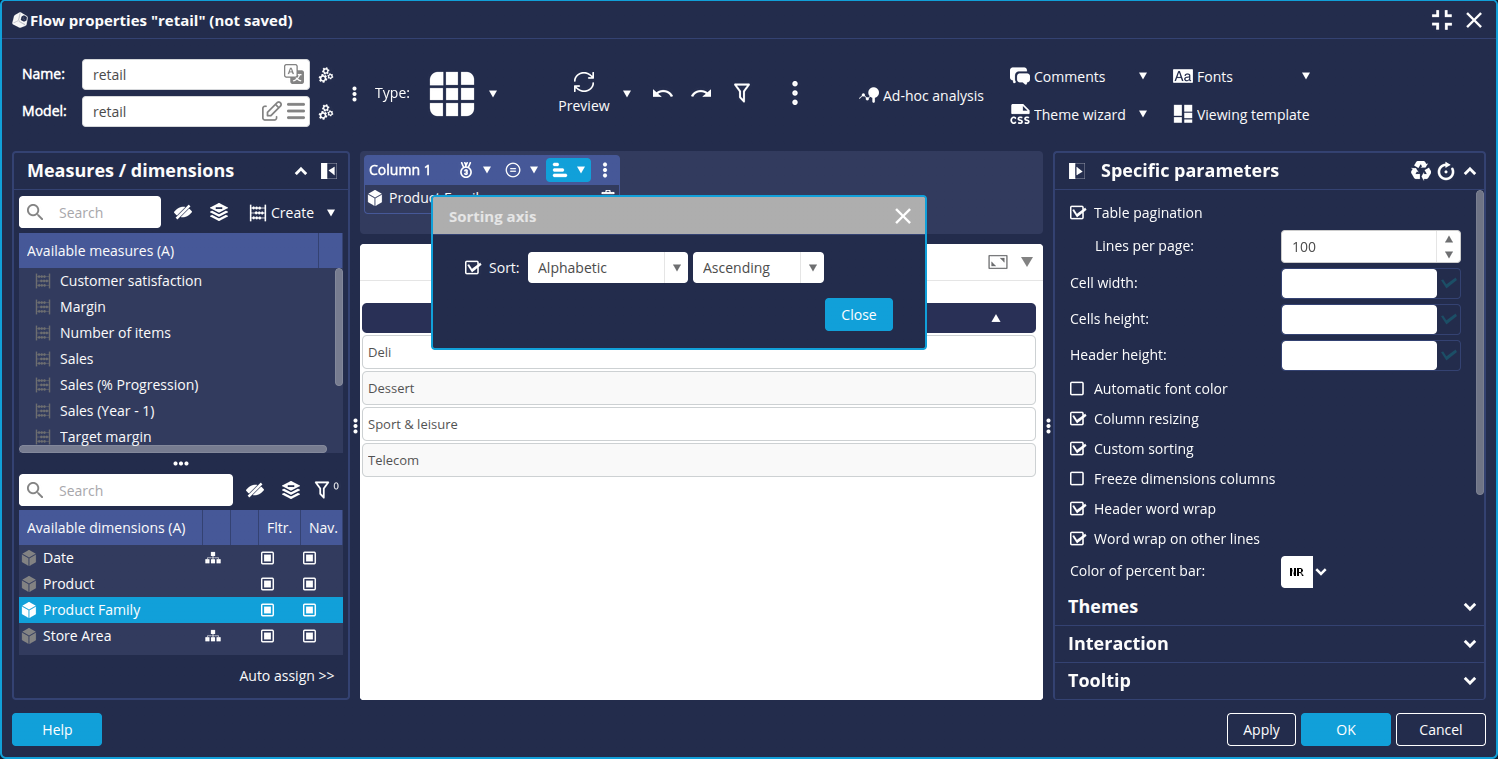Click the table chart type icon

(452, 94)
